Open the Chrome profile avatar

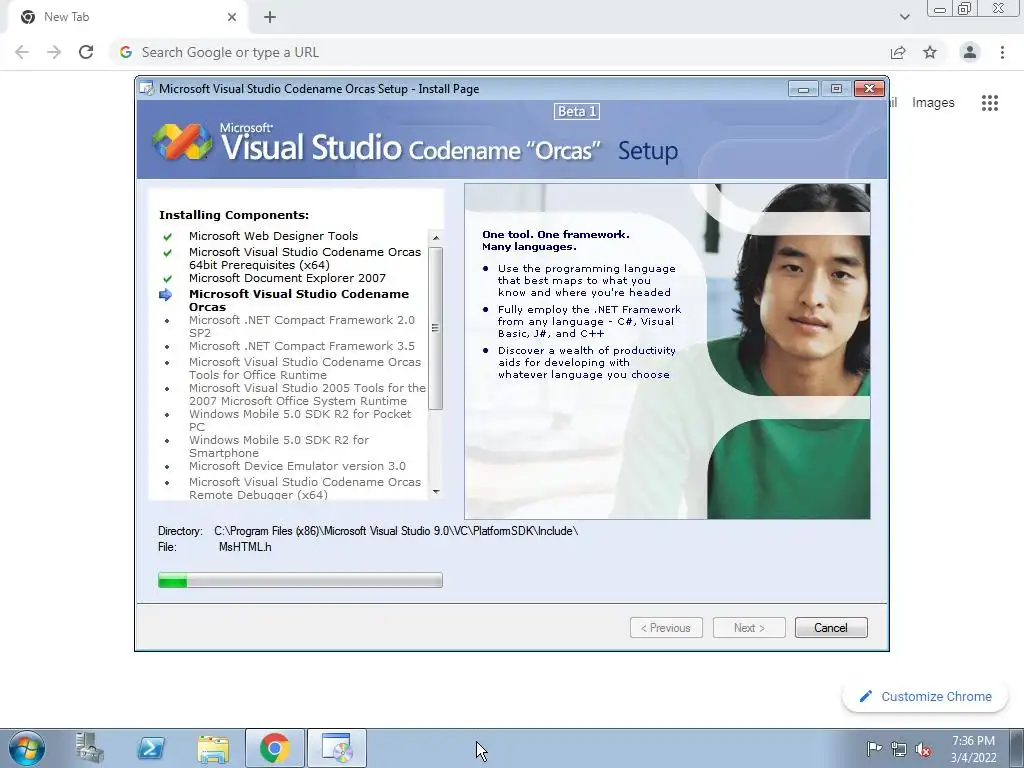coord(970,52)
